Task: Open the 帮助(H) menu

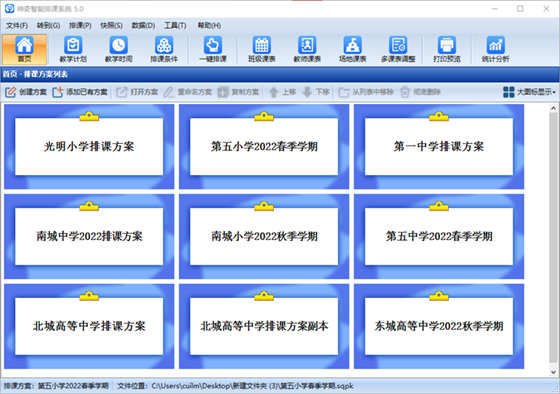Action: tap(209, 25)
